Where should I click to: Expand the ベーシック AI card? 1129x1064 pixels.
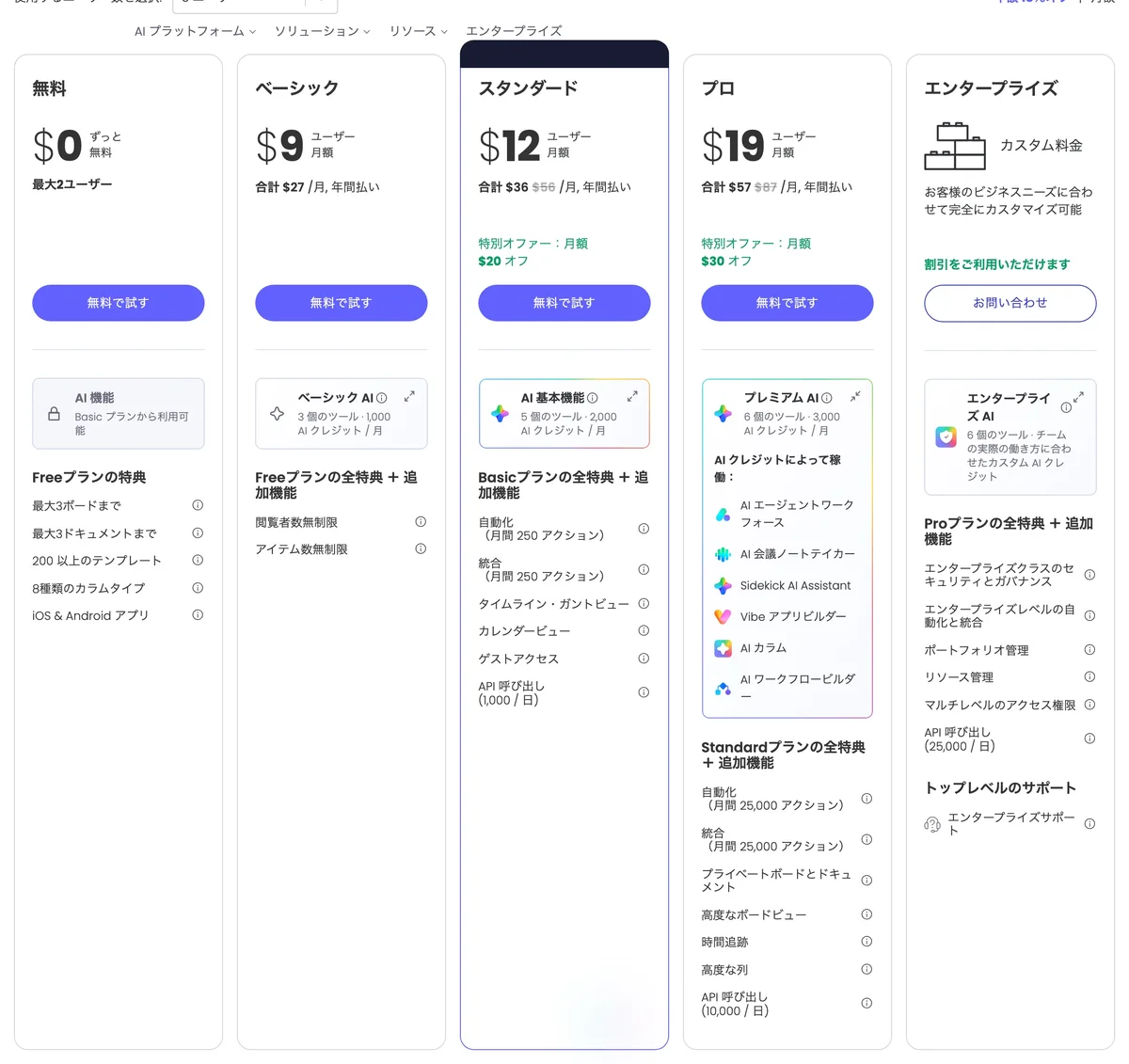coord(409,396)
